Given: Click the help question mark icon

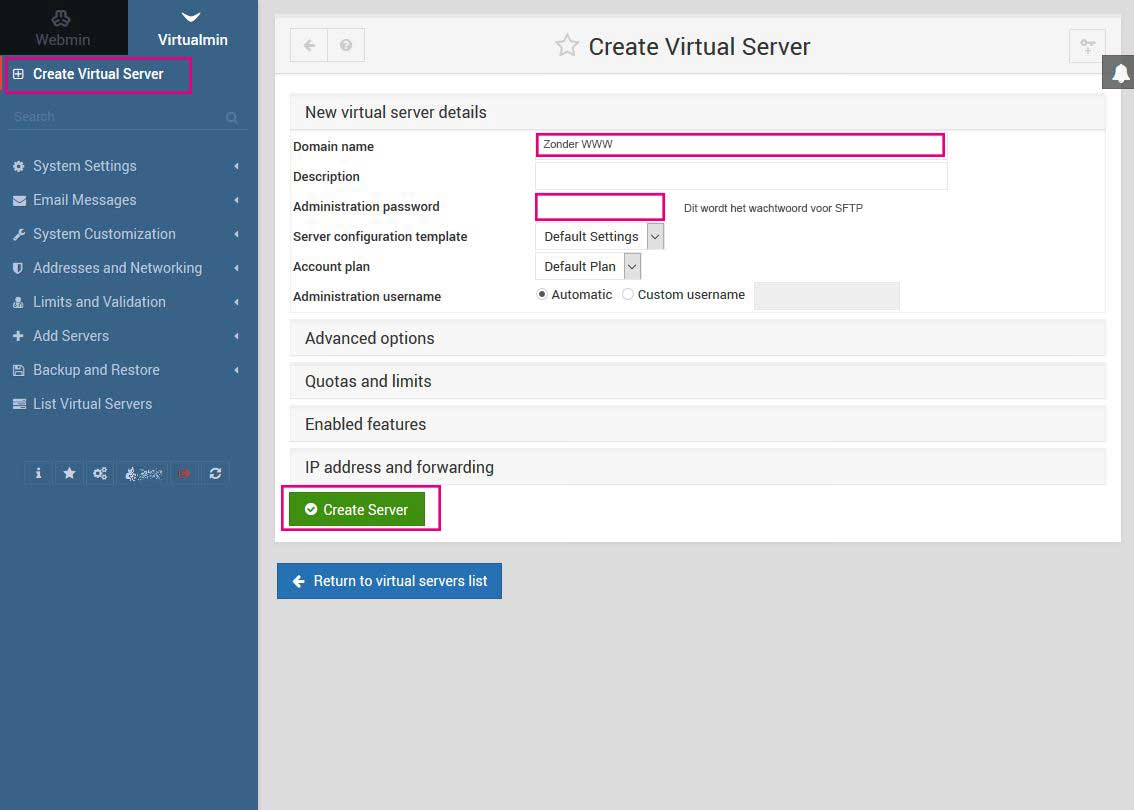Looking at the screenshot, I should 346,45.
